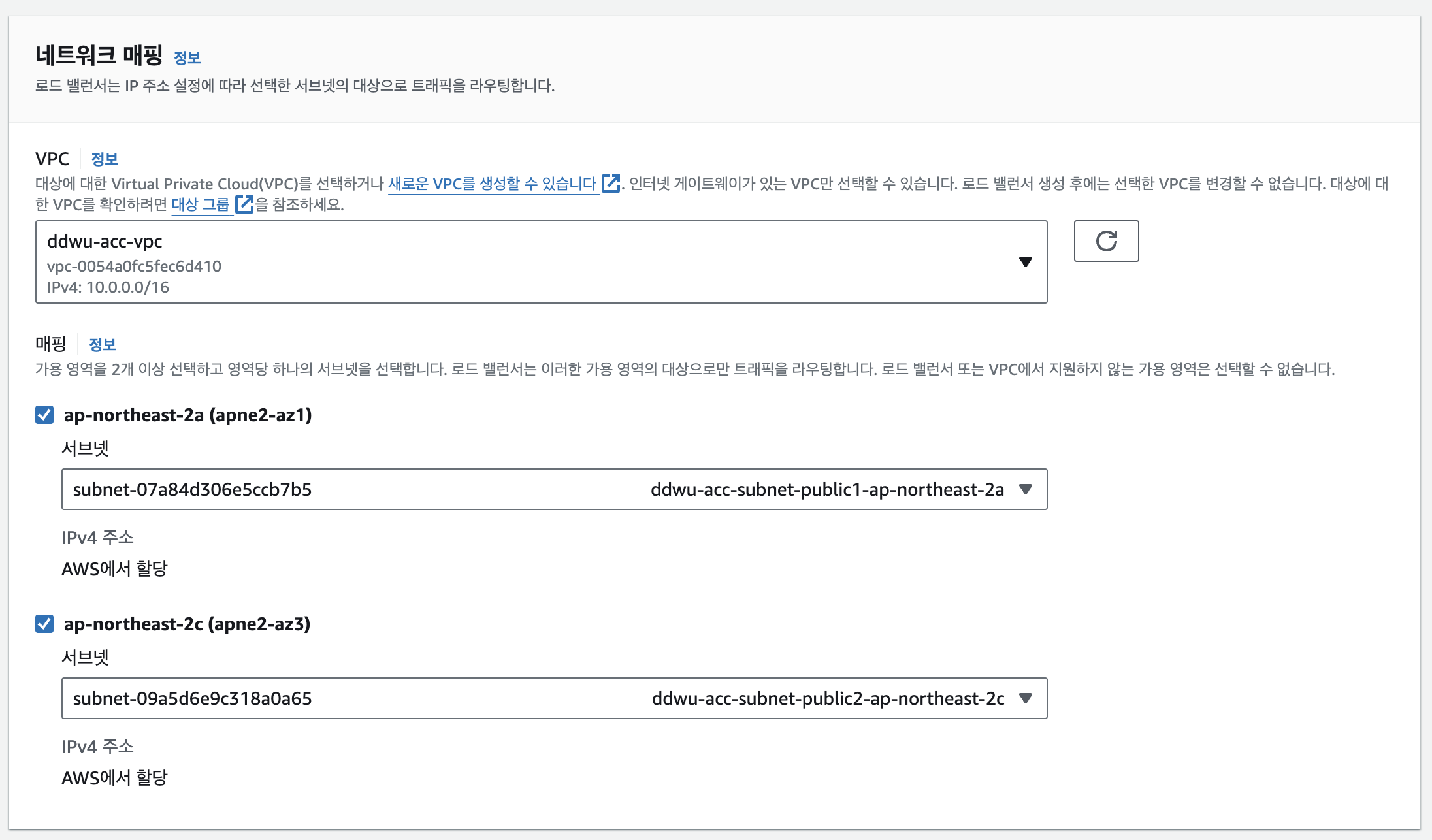Click ddwu-acc-subnet-public2-ap-northeast-2c subnet name
Image resolution: width=1432 pixels, height=840 pixels.
pyautogui.click(x=828, y=698)
